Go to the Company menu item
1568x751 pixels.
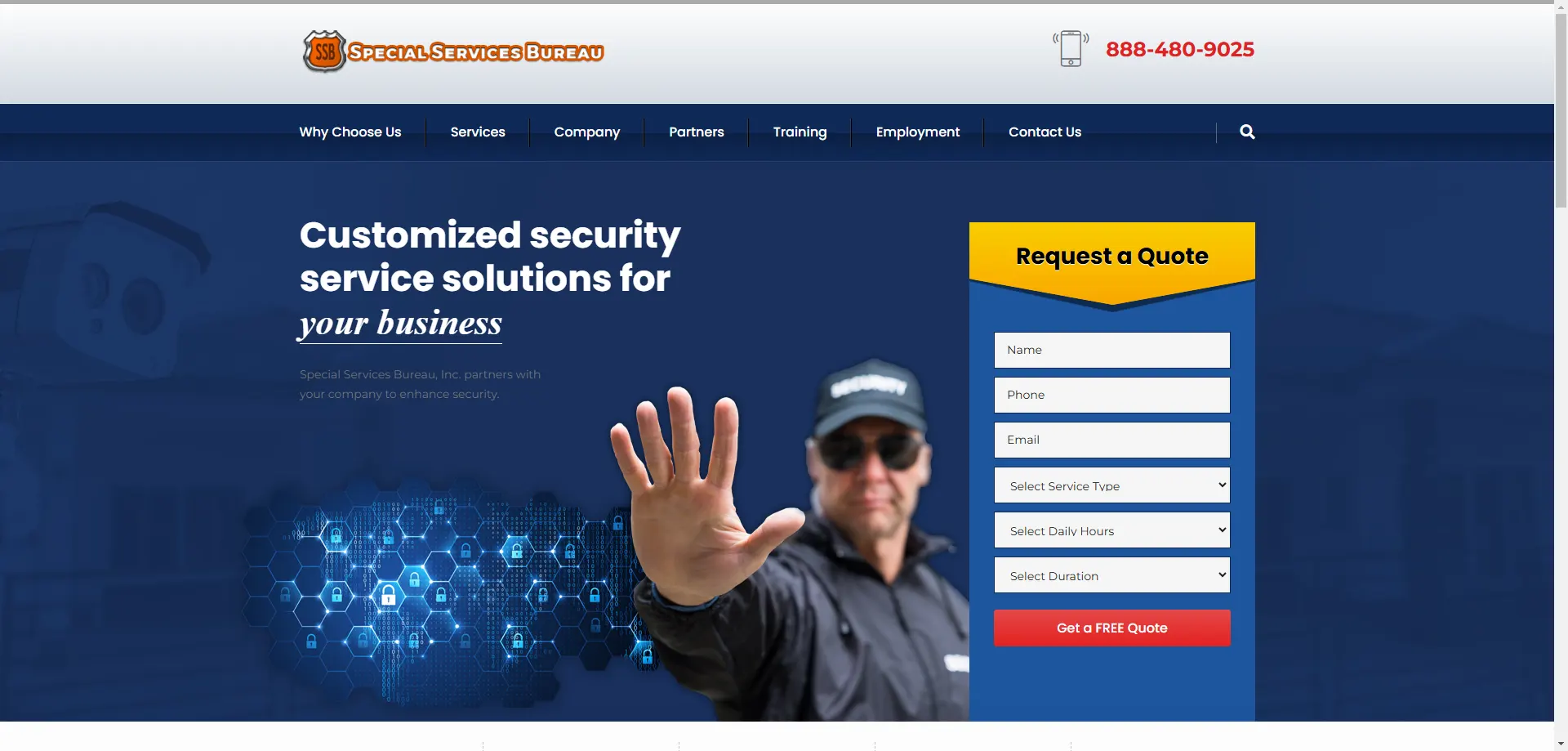click(x=587, y=132)
